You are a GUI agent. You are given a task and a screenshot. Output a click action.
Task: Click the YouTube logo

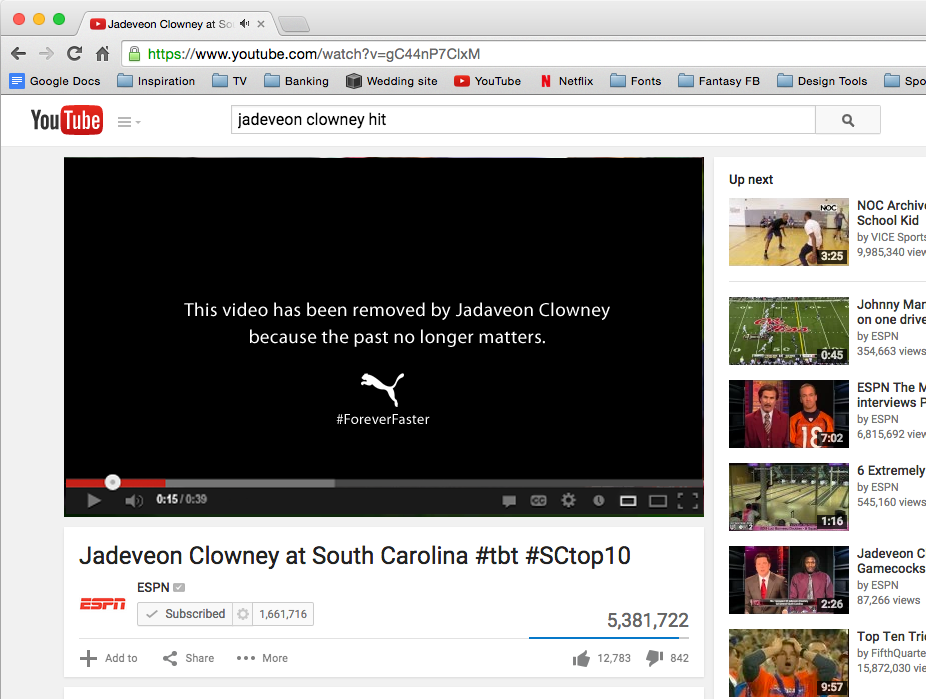point(67,120)
